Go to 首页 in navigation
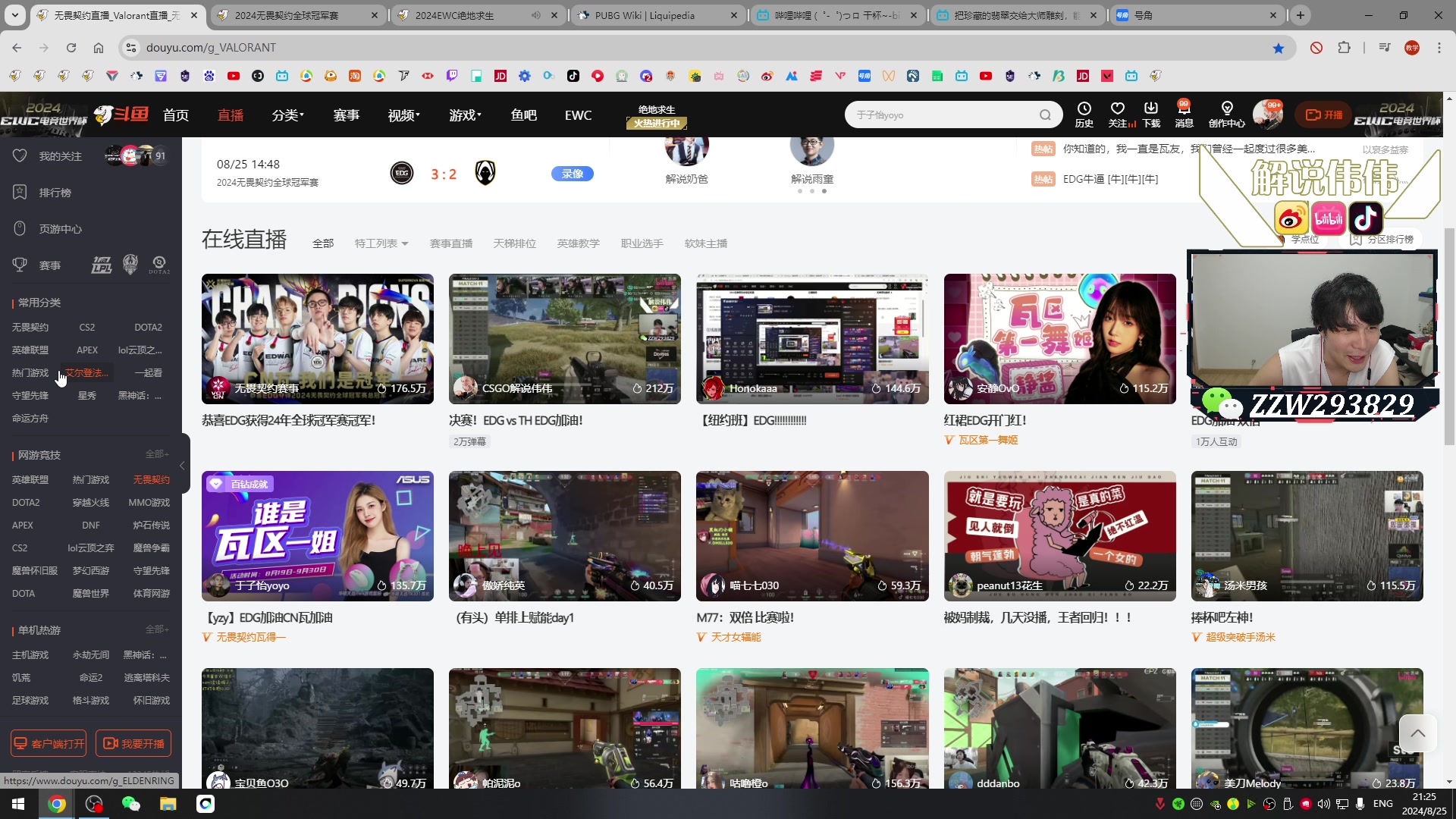This screenshot has width=1456, height=819. [x=176, y=115]
